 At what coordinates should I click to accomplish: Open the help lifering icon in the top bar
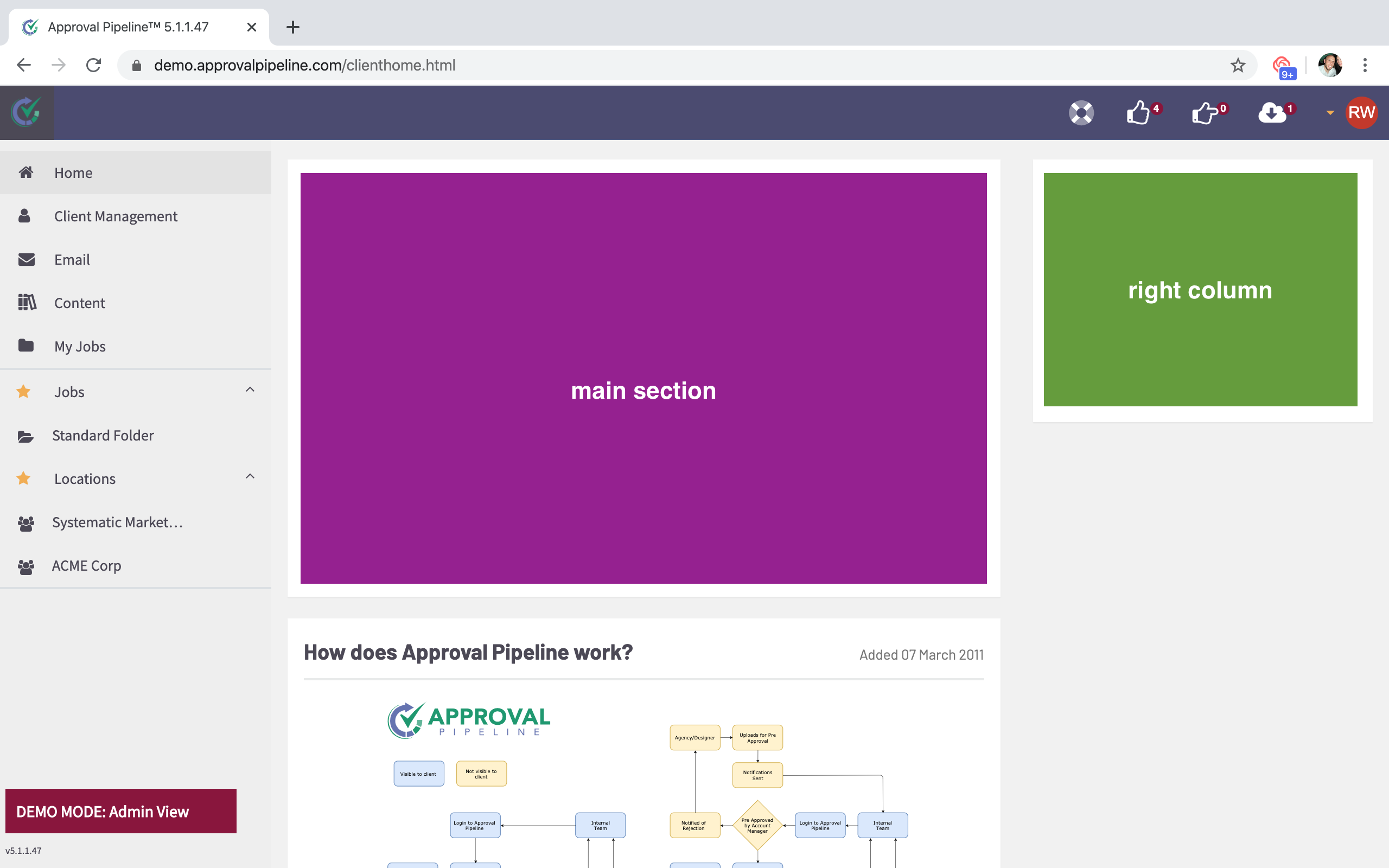(x=1081, y=112)
